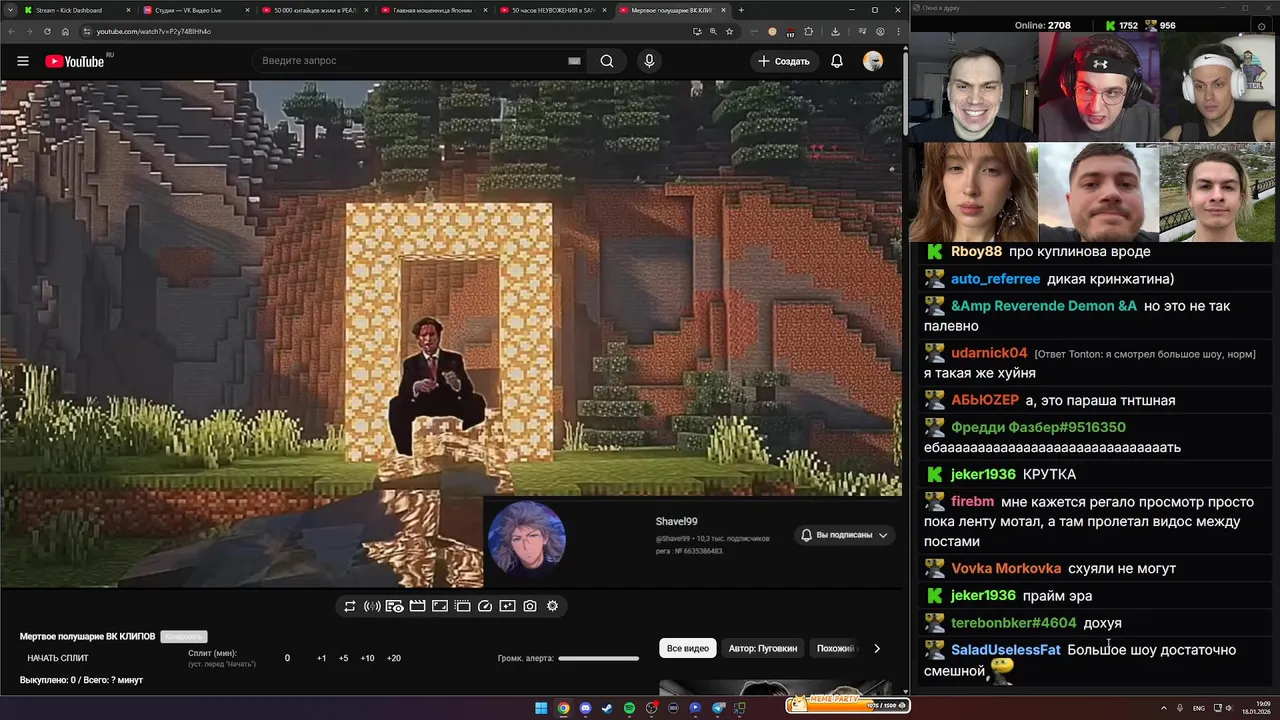Image resolution: width=1280 pixels, height=720 pixels.
Task: Go to the YouTube home logo
Action: tap(75, 61)
